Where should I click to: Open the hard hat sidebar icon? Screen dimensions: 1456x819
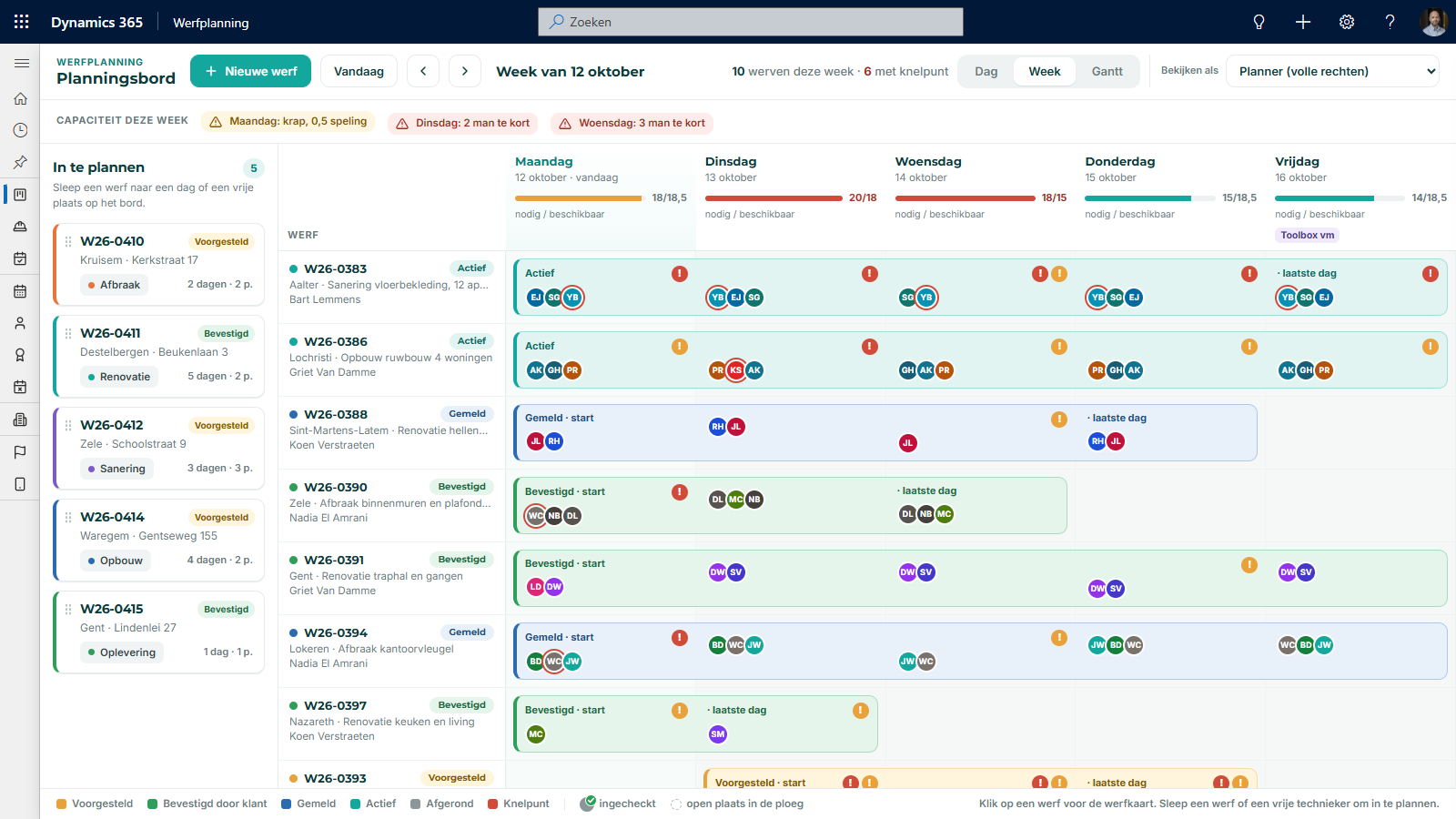pyautogui.click(x=20, y=227)
